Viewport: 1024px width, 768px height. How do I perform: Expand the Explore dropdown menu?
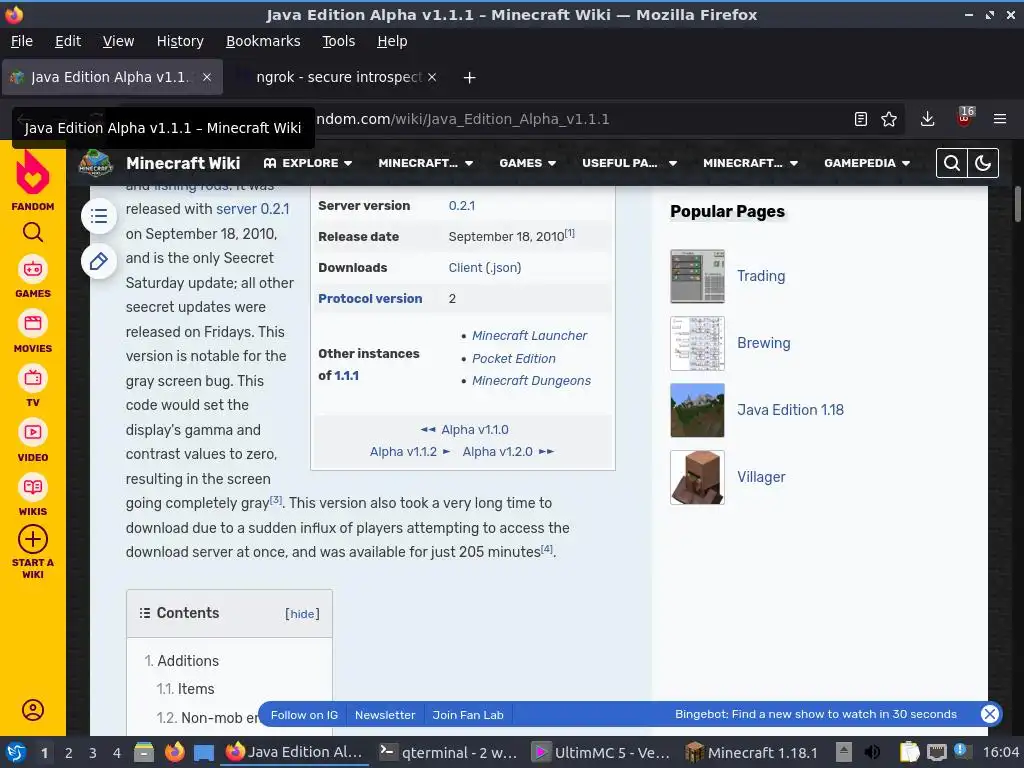[308, 163]
